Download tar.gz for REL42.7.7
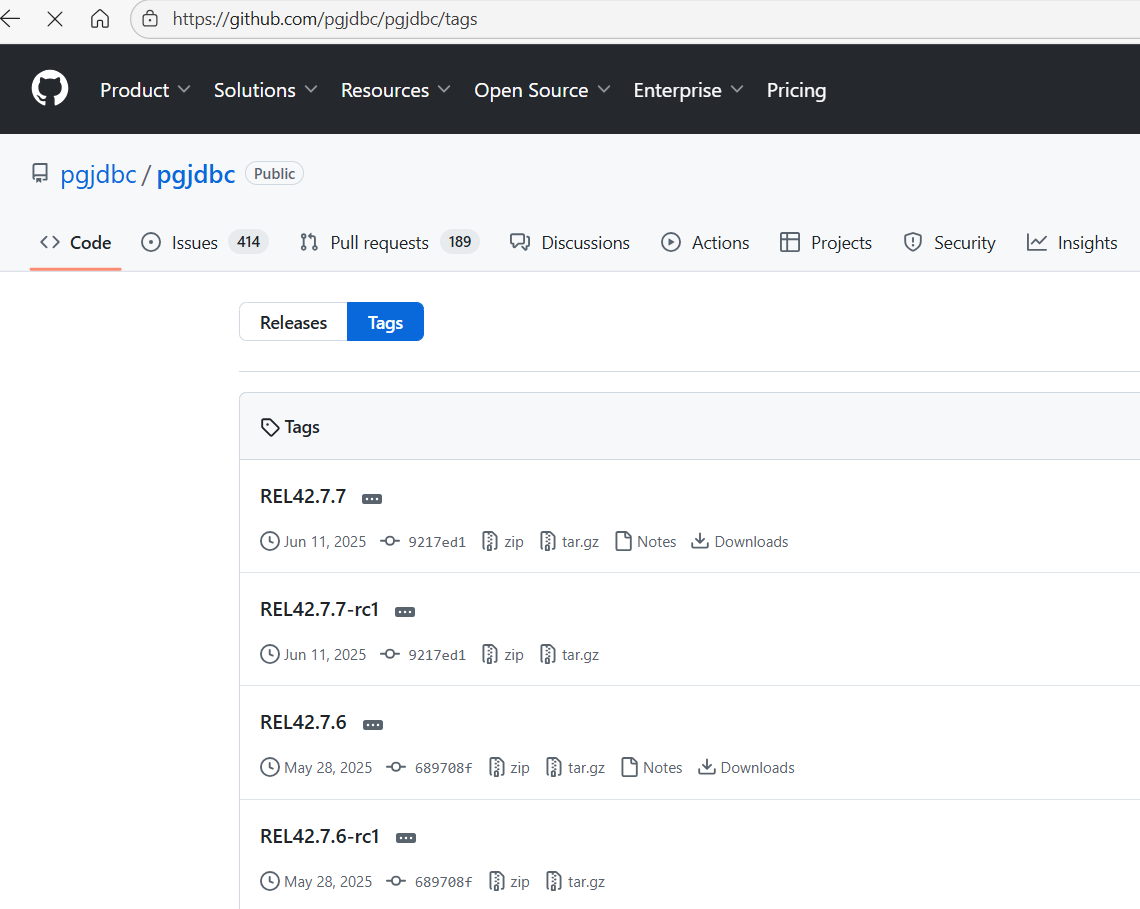The height and width of the screenshot is (909, 1140). click(570, 542)
